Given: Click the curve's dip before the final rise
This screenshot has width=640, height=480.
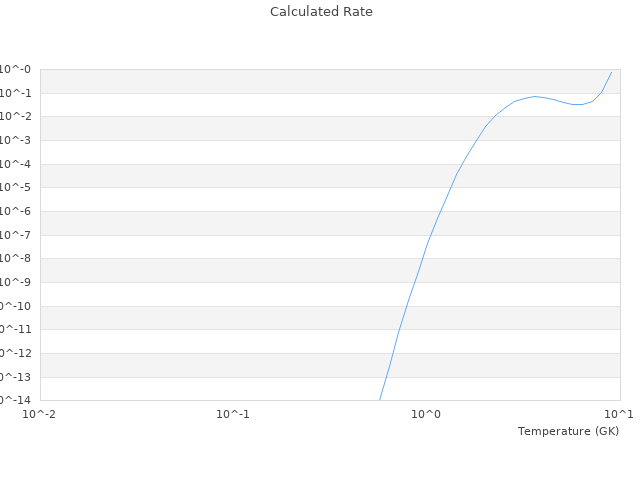Looking at the screenshot, I should pos(577,104).
